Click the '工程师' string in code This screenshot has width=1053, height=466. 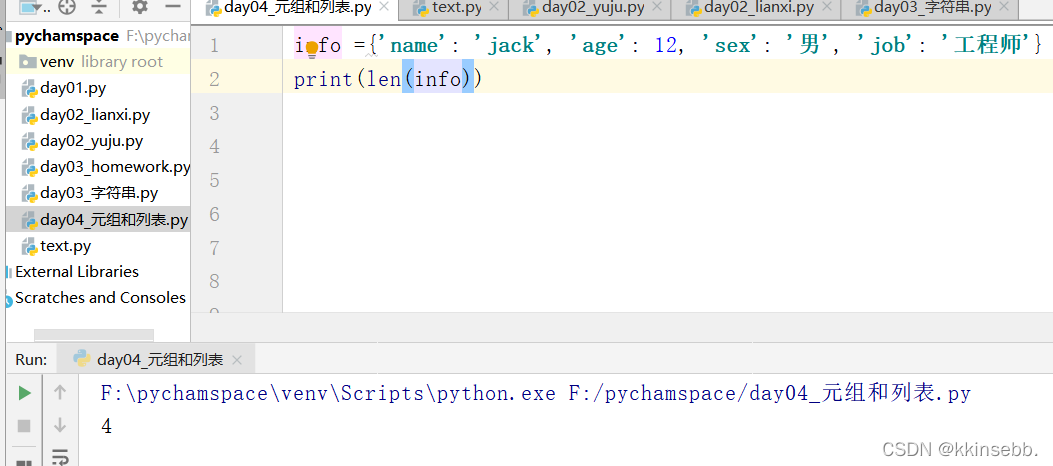pos(986,45)
